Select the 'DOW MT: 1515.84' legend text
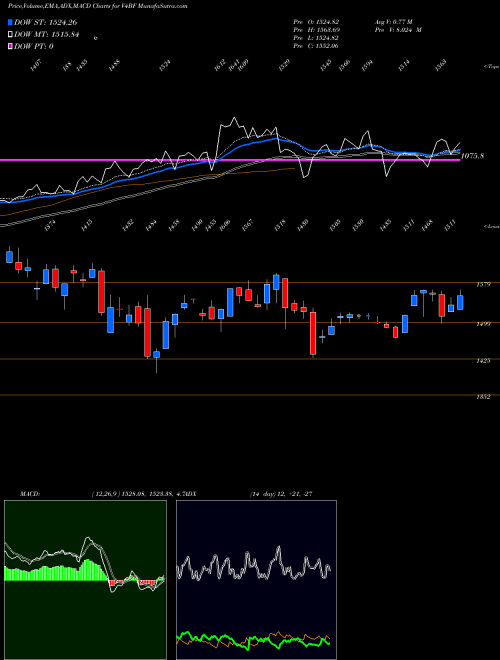The image size is (500, 660). [46, 34]
